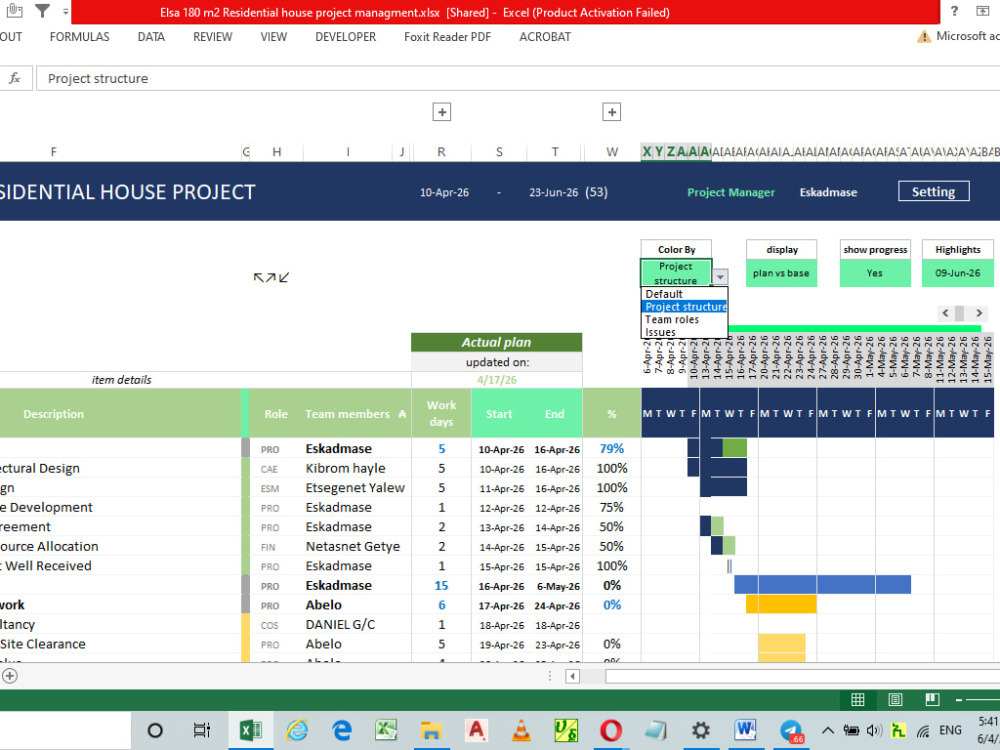
Task: Open Task View on the taskbar
Action: [x=202, y=730]
